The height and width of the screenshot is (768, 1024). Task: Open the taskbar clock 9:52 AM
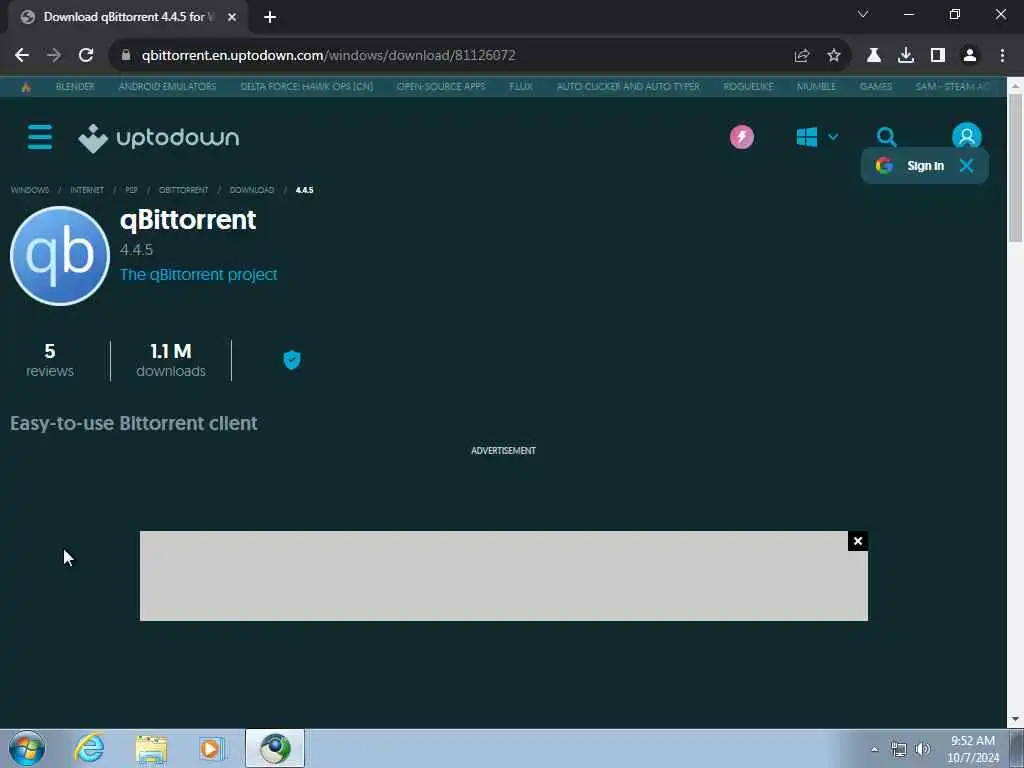tap(972, 749)
